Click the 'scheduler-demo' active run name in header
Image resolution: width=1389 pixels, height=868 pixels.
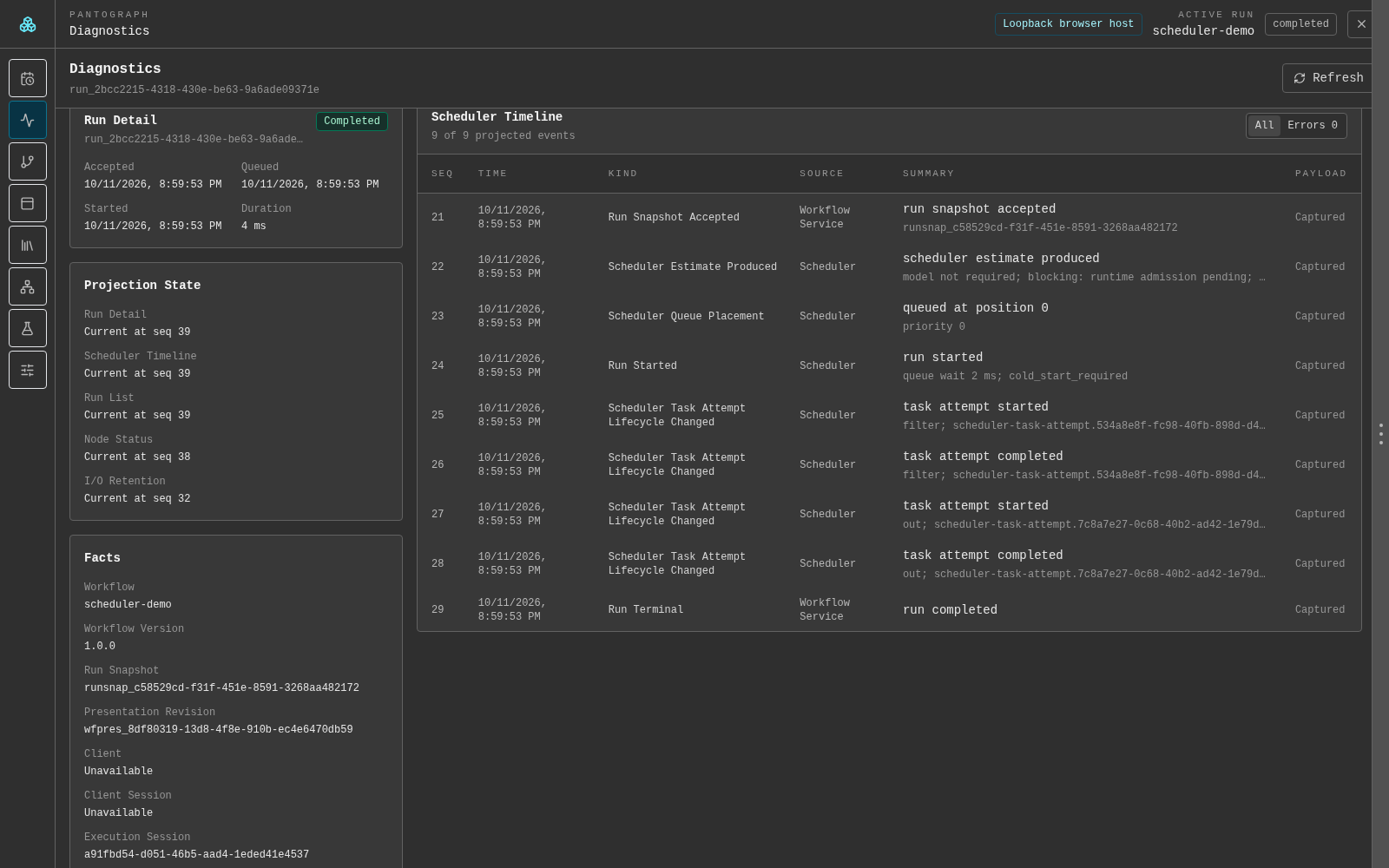1203,31
